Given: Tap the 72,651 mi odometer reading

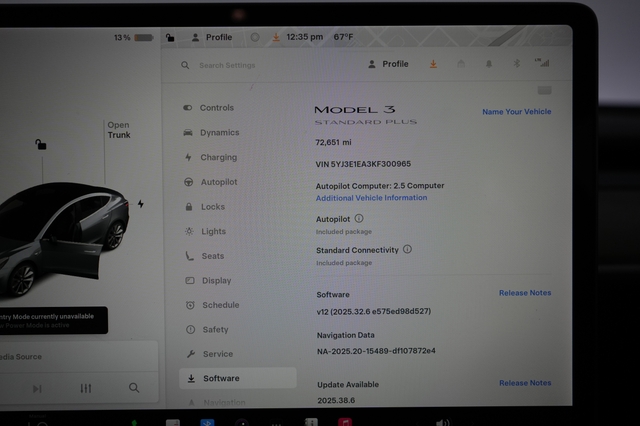Looking at the screenshot, I should click(x=333, y=142).
